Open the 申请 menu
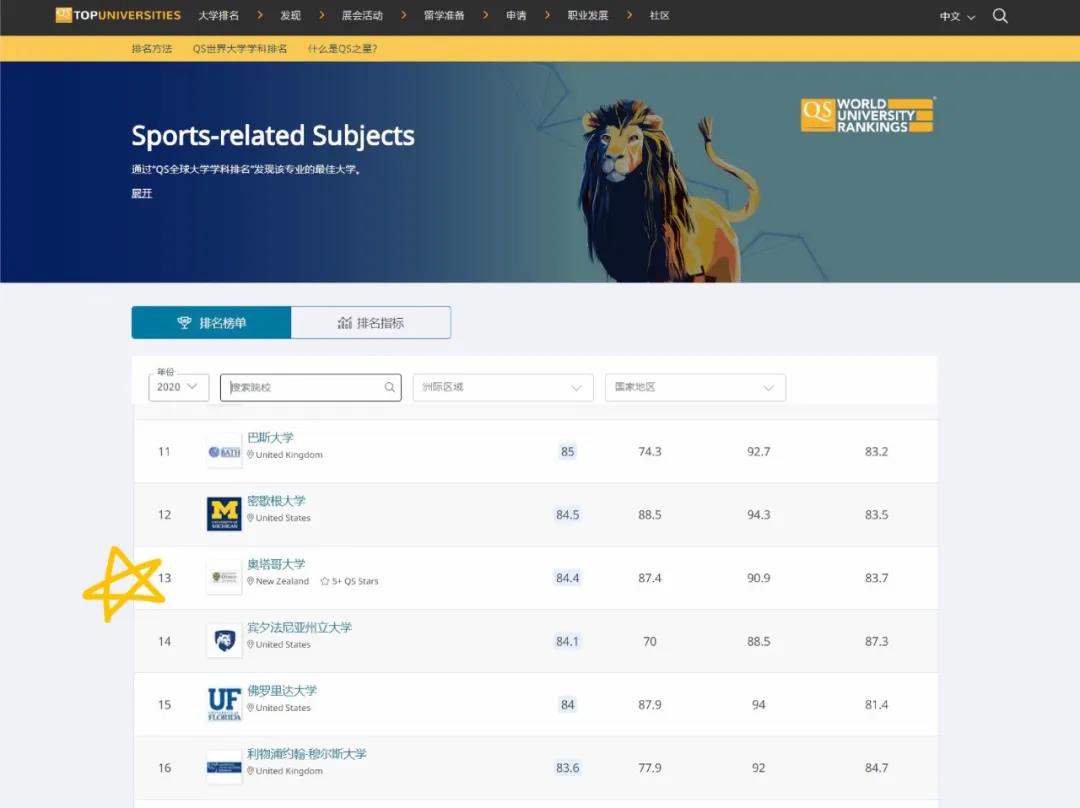 click(x=516, y=16)
